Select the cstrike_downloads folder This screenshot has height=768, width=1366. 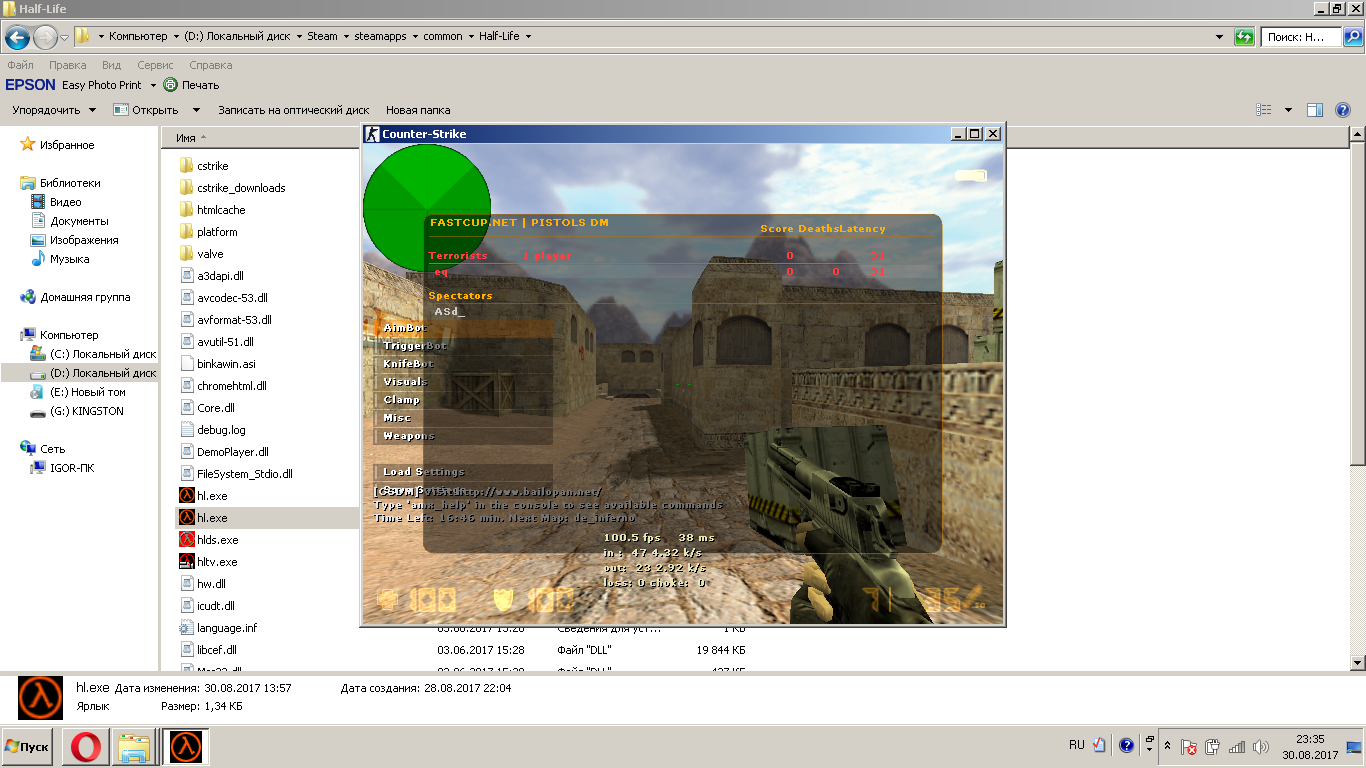241,188
